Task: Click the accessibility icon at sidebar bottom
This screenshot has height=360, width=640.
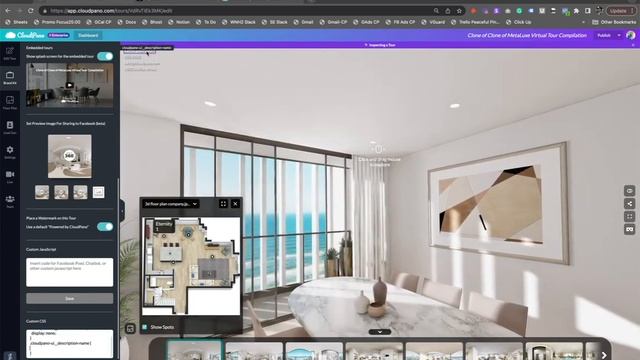Action: click(10, 356)
